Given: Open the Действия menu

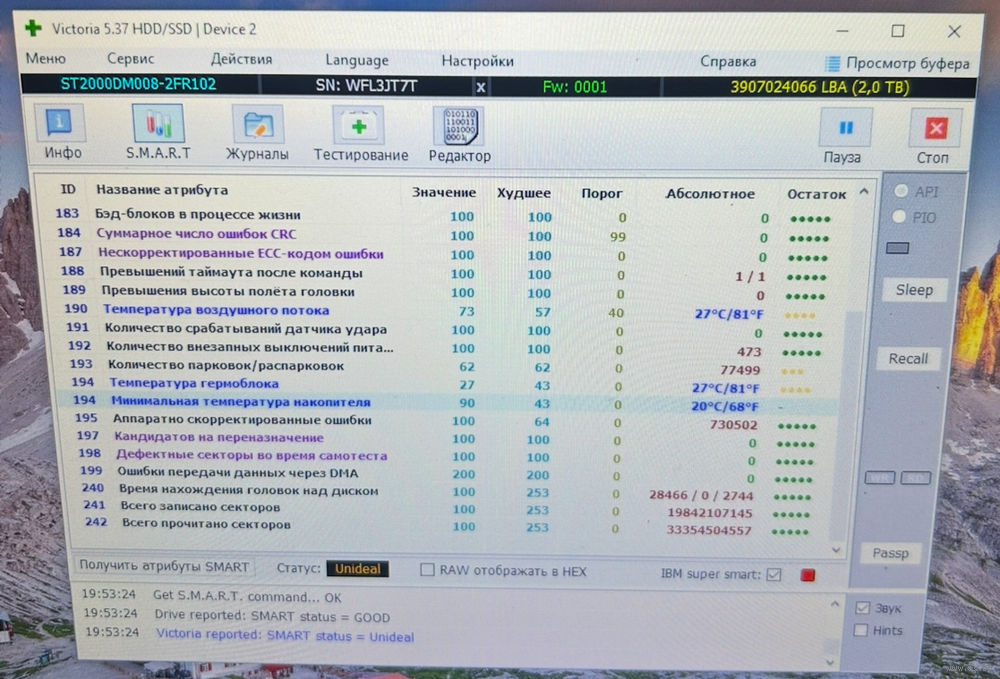Looking at the screenshot, I should coord(241,59).
